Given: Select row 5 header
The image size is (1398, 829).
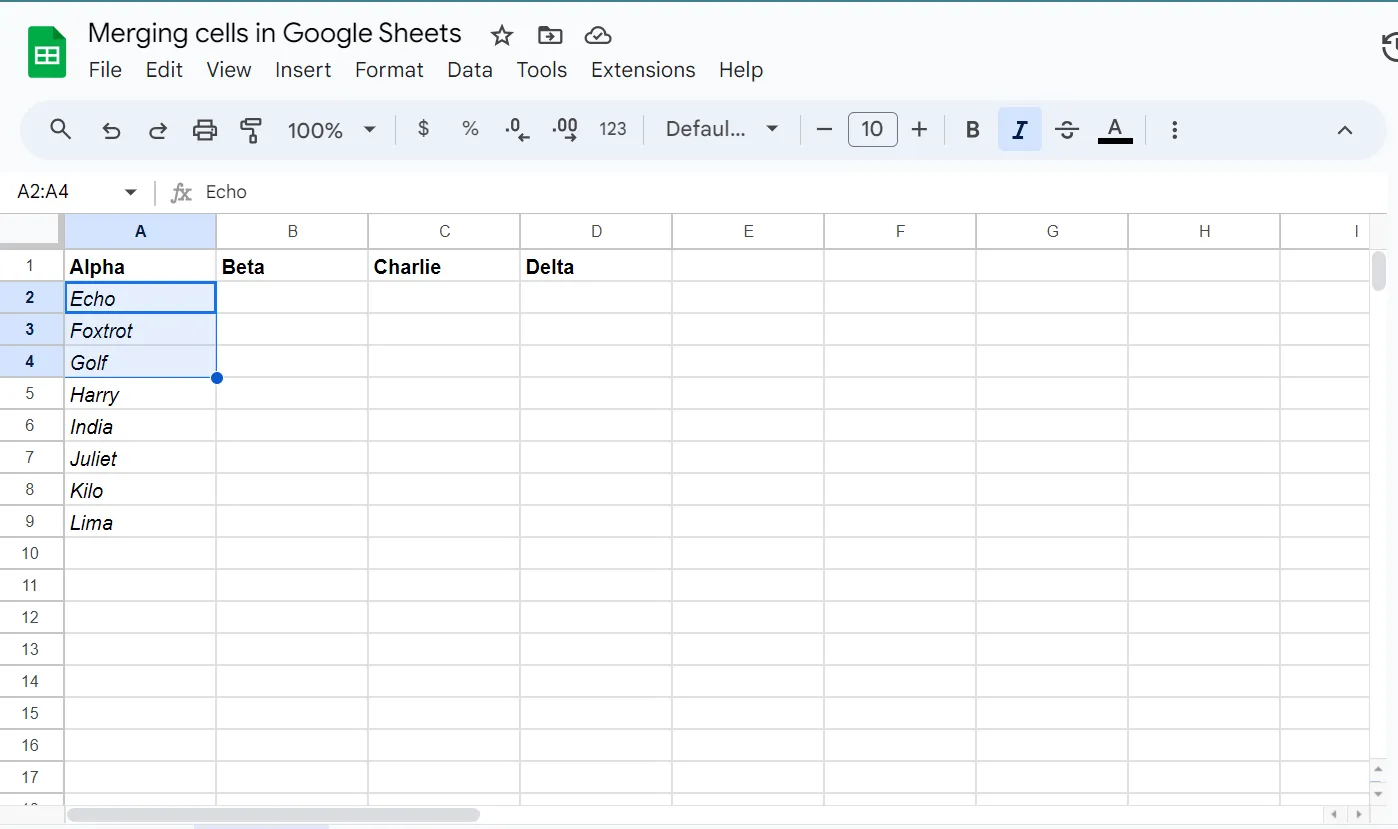Looking at the screenshot, I should tap(31, 394).
